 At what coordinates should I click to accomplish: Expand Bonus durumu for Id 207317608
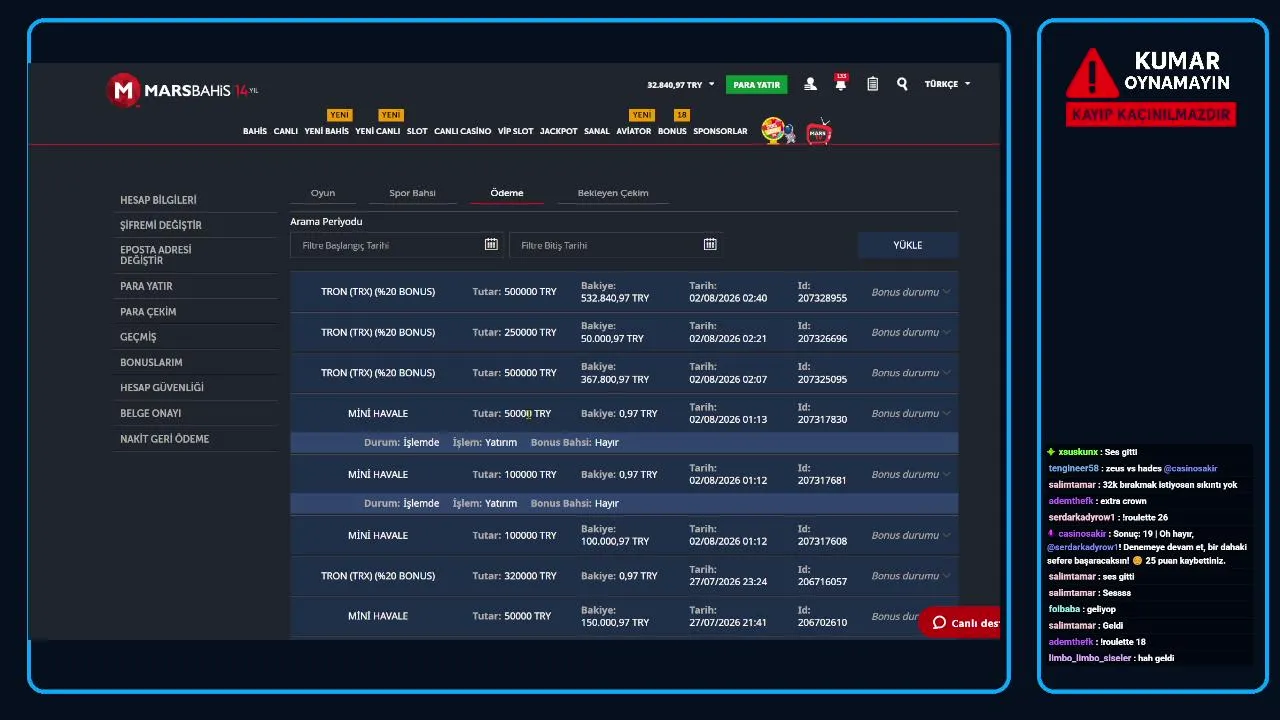(x=910, y=535)
